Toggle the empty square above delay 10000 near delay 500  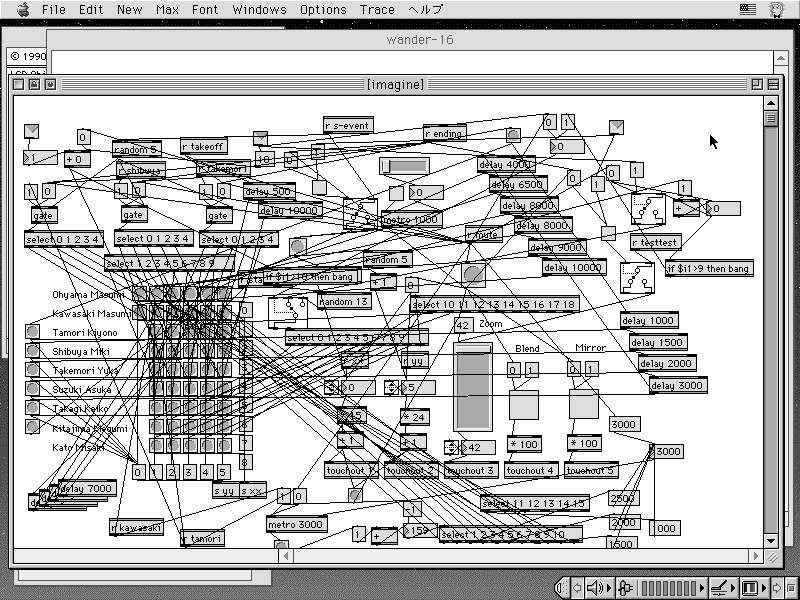319,187
